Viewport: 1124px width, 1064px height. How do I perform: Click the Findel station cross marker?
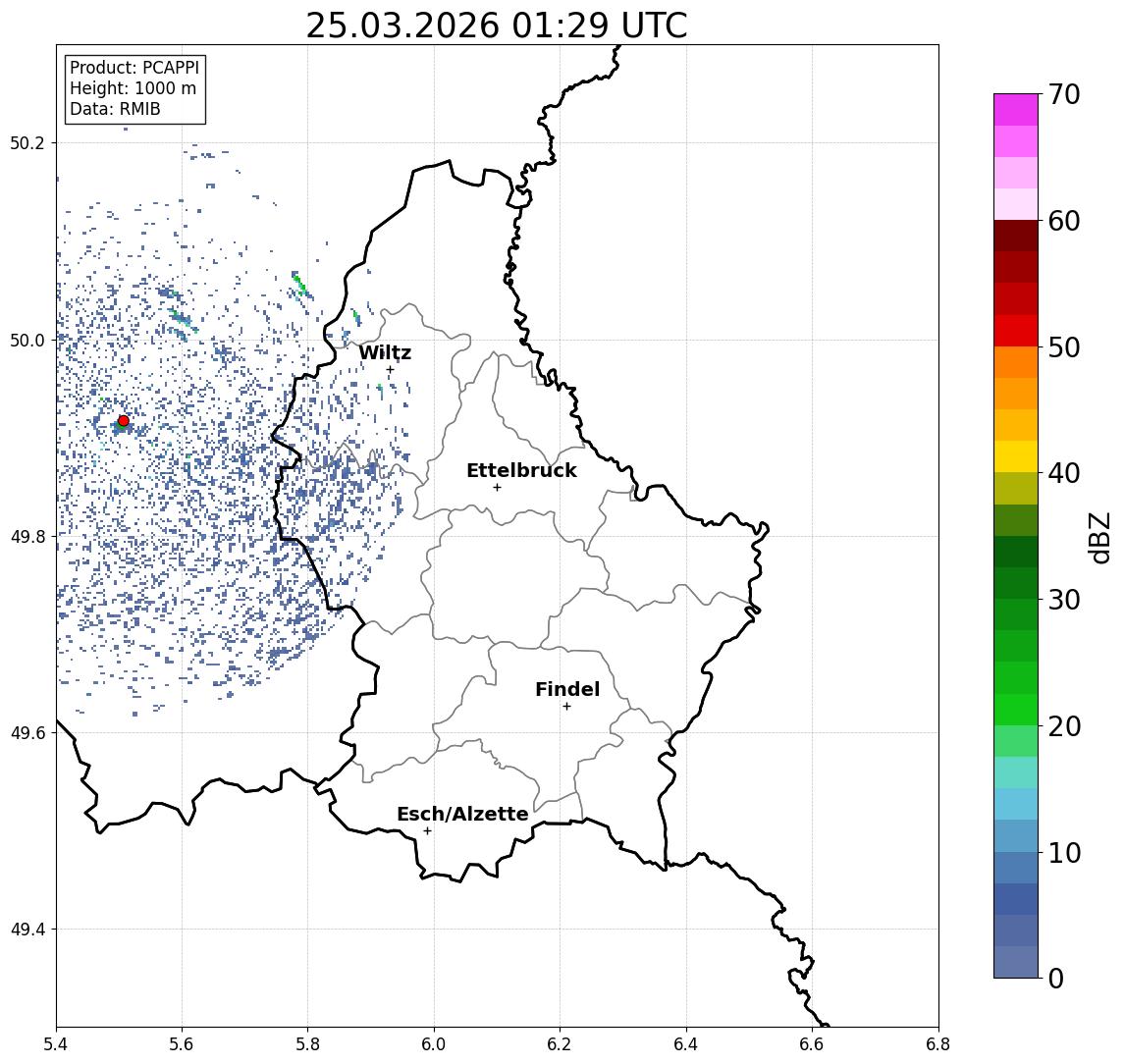pos(566,707)
